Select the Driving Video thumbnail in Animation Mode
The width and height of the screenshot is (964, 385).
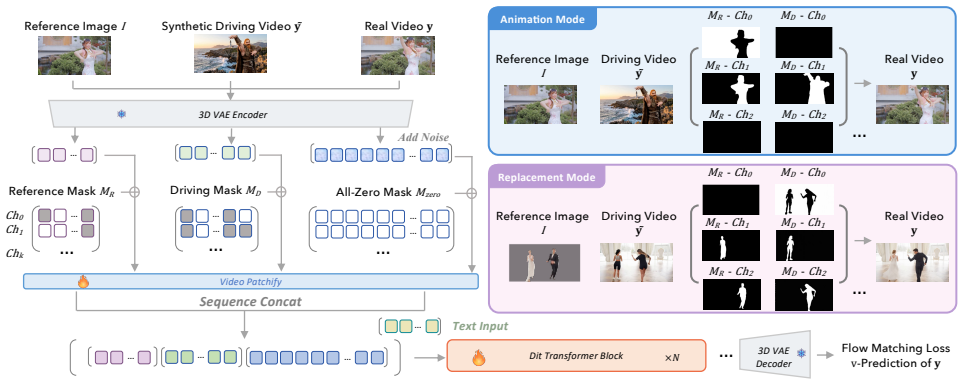coord(636,105)
